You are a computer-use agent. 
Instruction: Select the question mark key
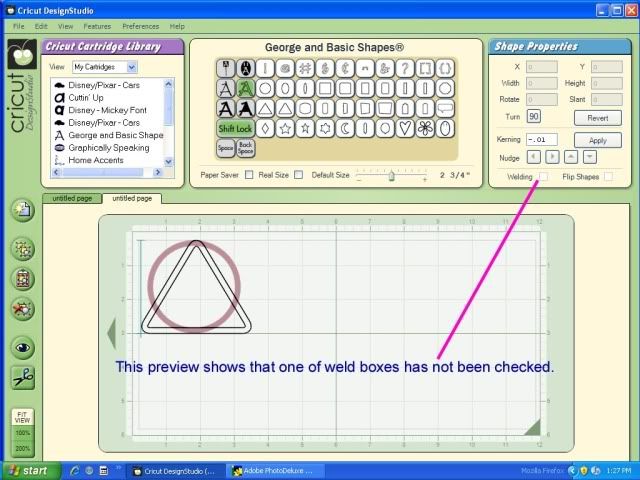(405, 69)
